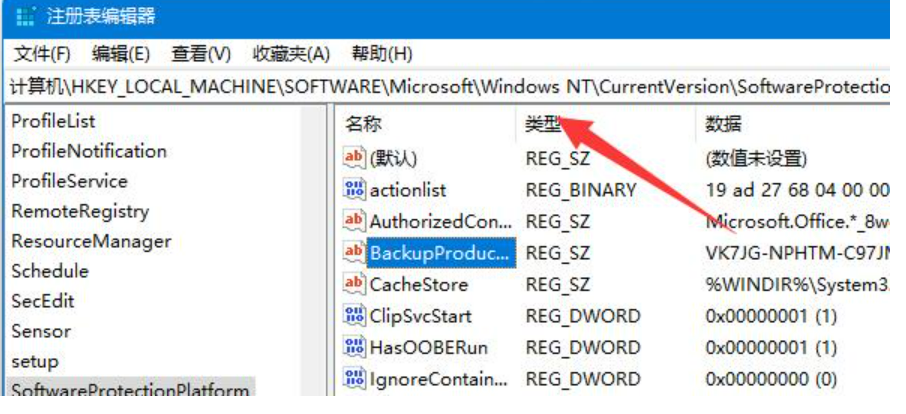Click the string icon beside (默认) value
906x414 pixels.
click(354, 157)
